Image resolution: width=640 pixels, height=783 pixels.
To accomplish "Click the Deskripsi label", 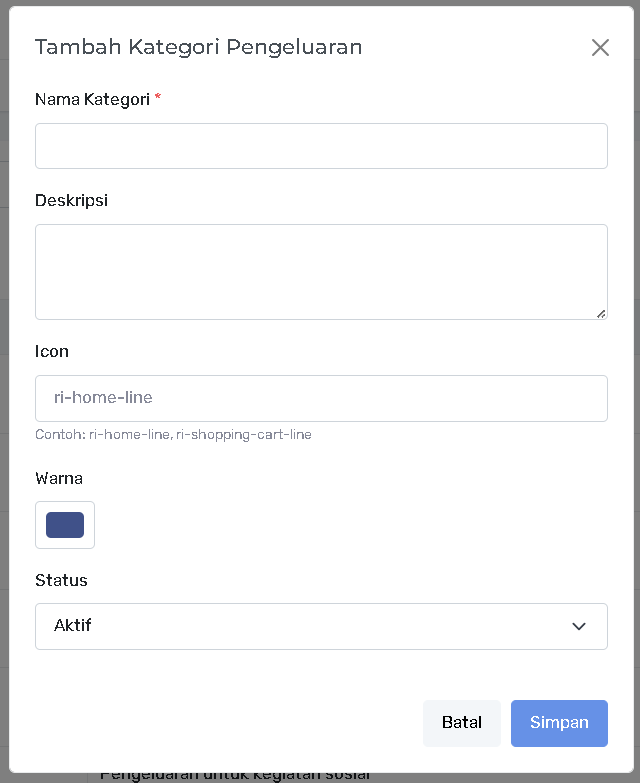I will click(71, 200).
